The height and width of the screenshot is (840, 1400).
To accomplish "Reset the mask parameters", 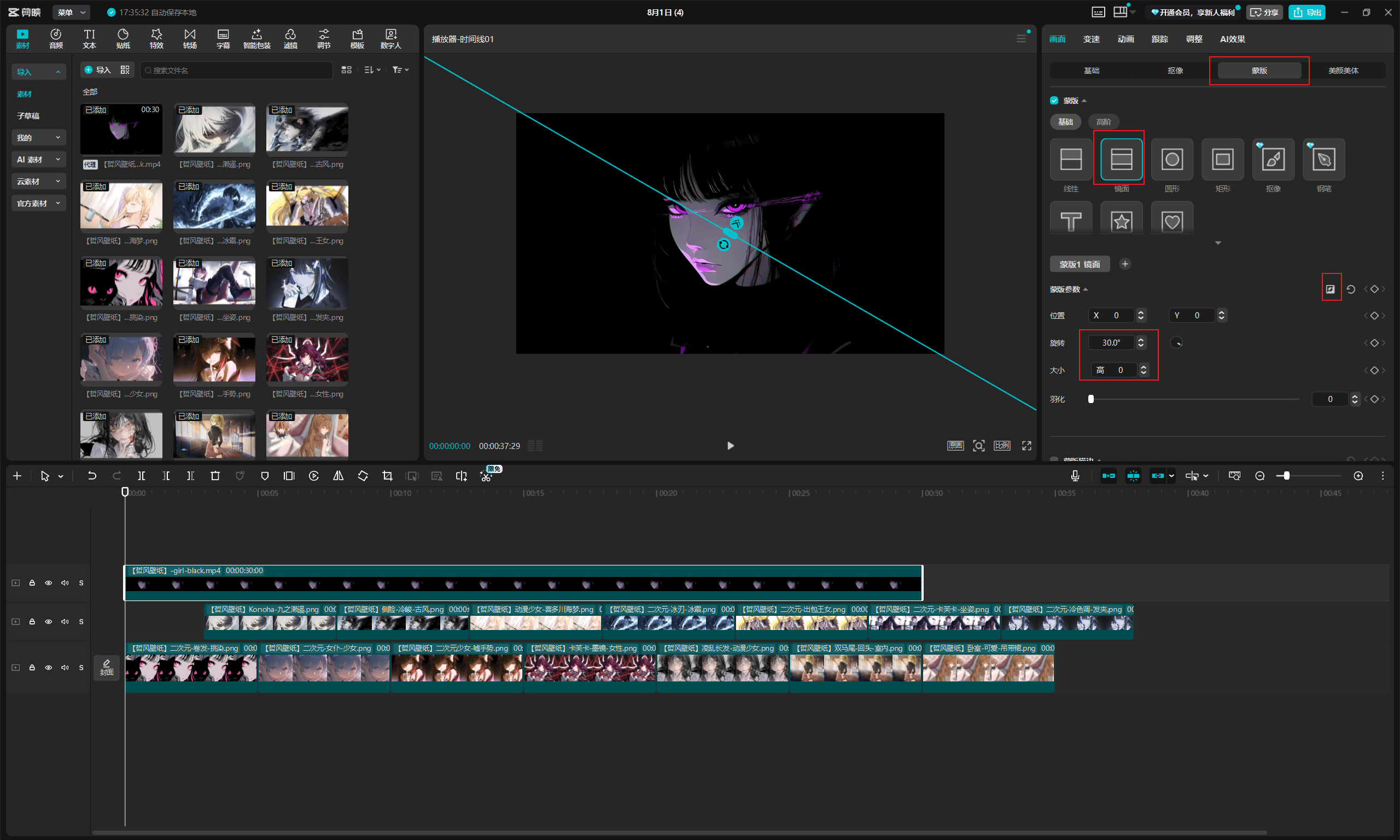I will pyautogui.click(x=1351, y=289).
